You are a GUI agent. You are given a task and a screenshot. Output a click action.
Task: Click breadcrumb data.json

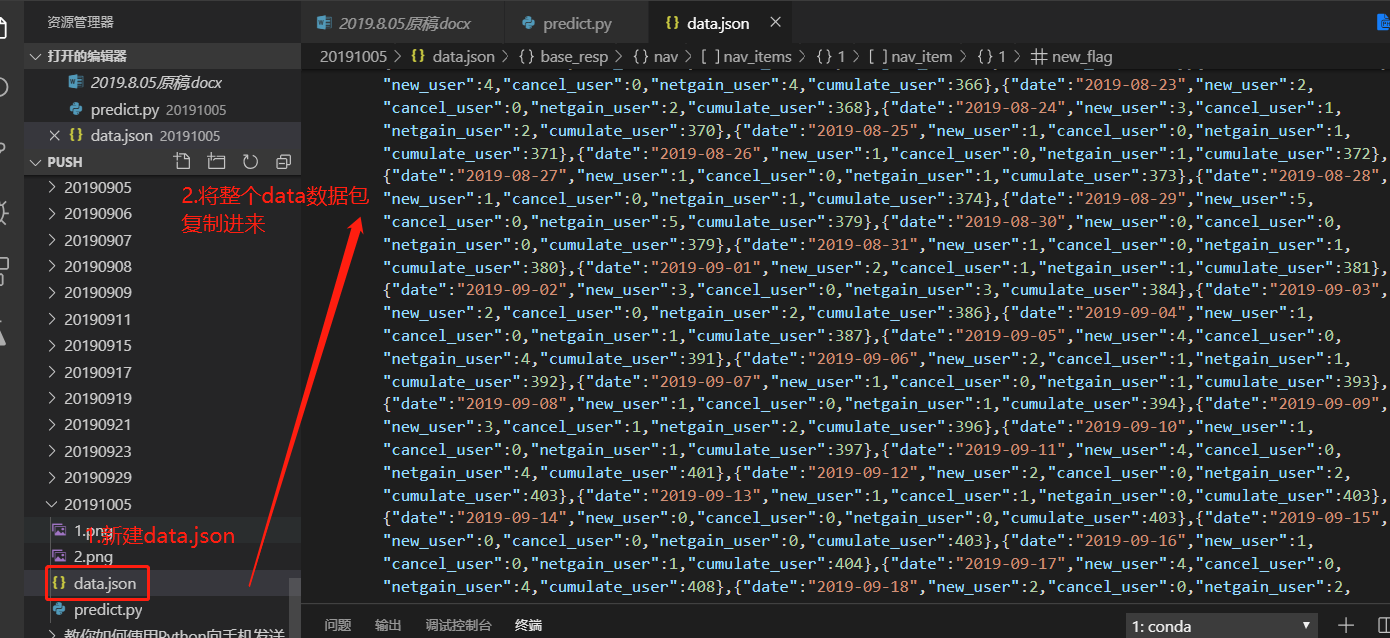[463, 57]
